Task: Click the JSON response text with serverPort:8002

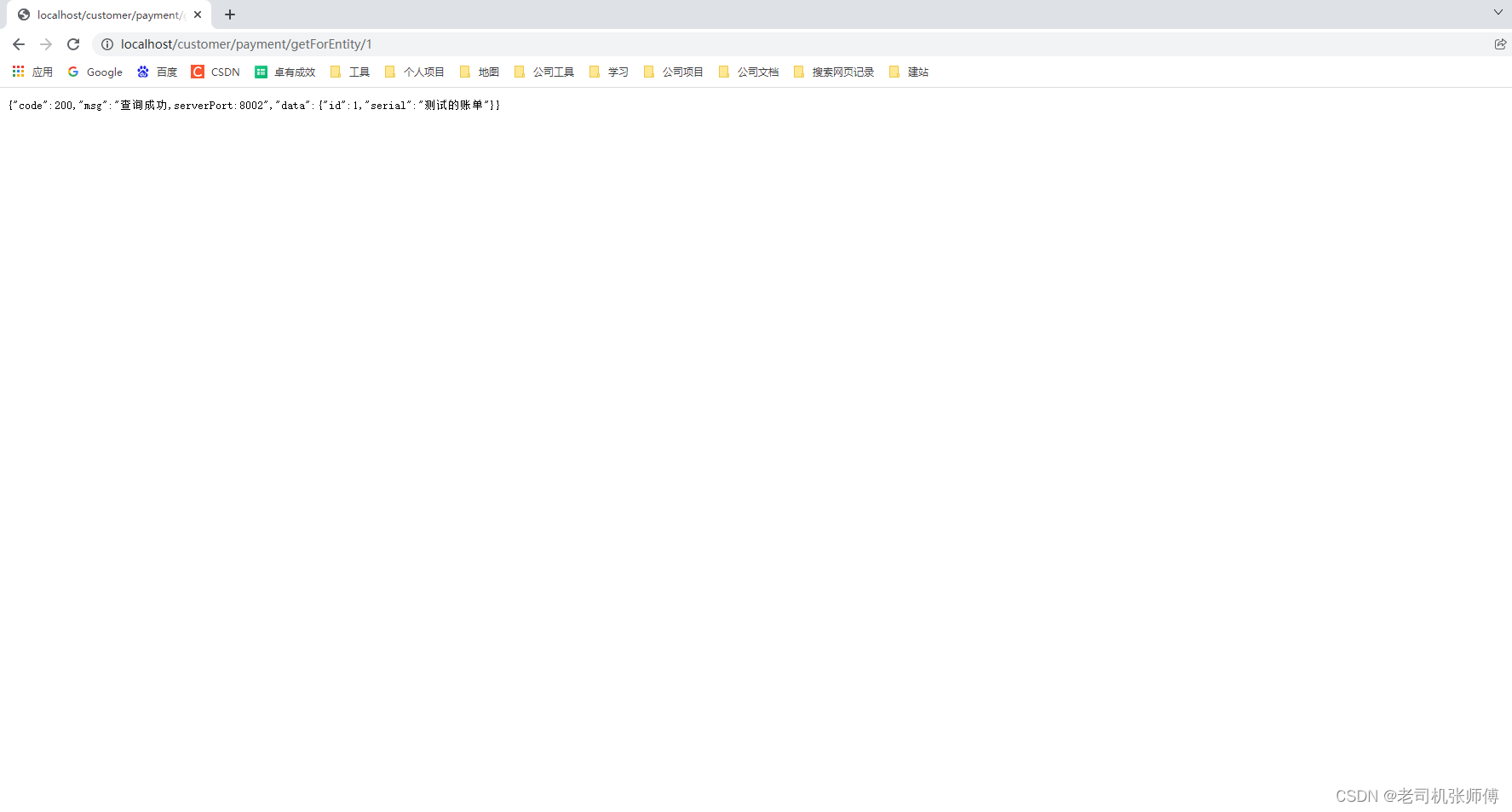Action: pos(254,105)
